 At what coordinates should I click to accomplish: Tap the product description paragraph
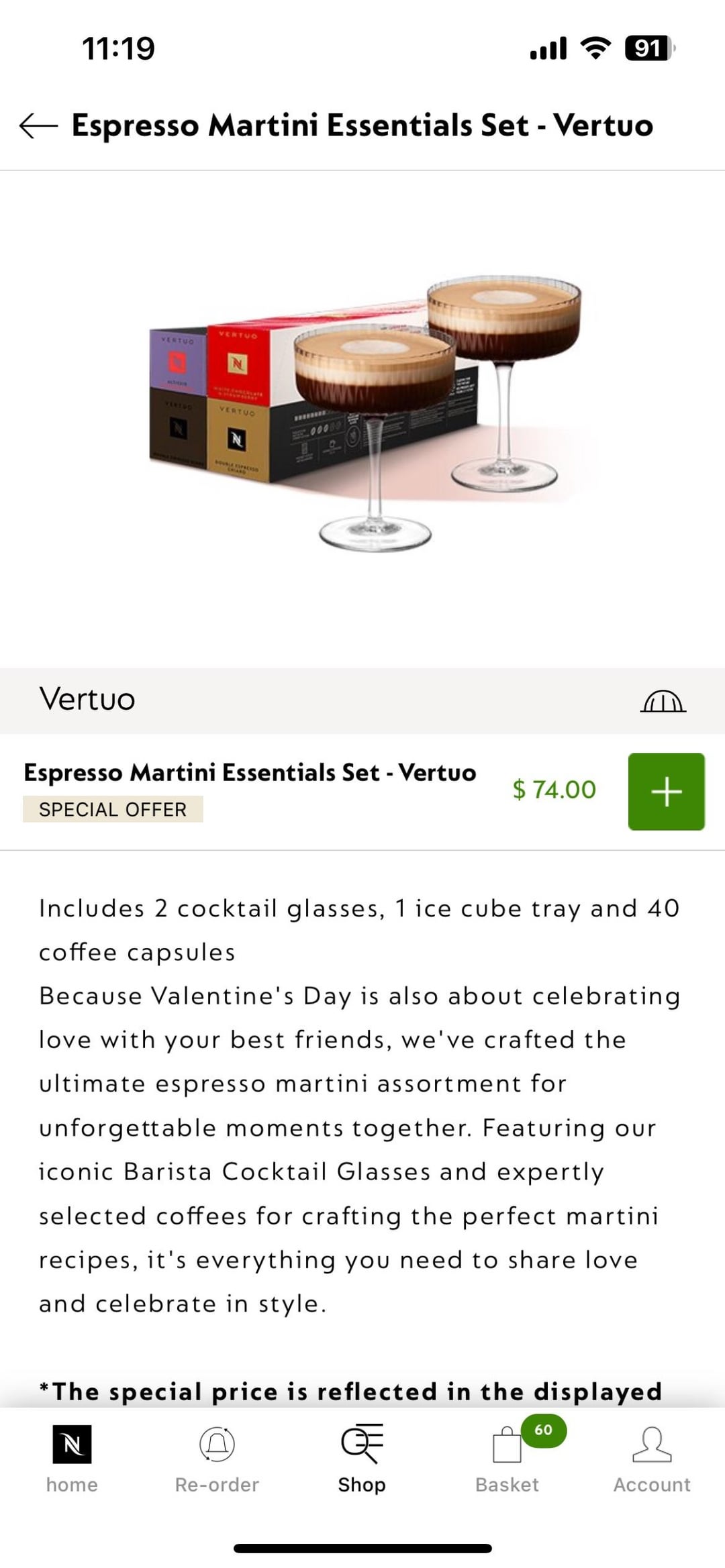tap(359, 1105)
